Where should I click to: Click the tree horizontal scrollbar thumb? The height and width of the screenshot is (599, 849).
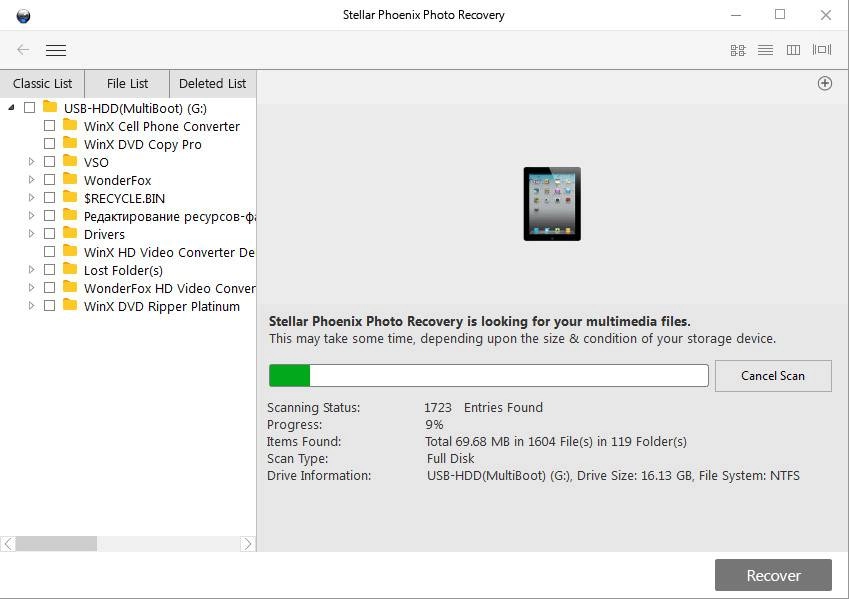pyautogui.click(x=56, y=544)
